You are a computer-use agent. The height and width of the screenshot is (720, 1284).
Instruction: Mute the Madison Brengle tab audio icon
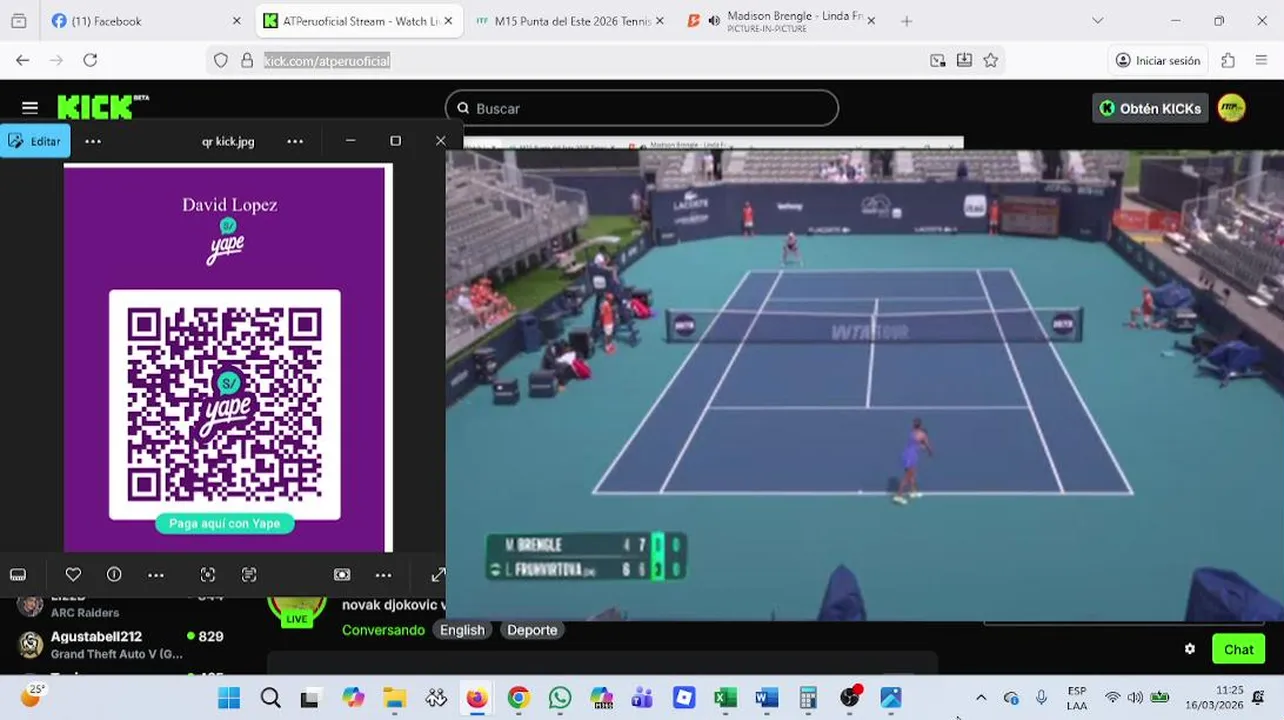[x=714, y=21]
